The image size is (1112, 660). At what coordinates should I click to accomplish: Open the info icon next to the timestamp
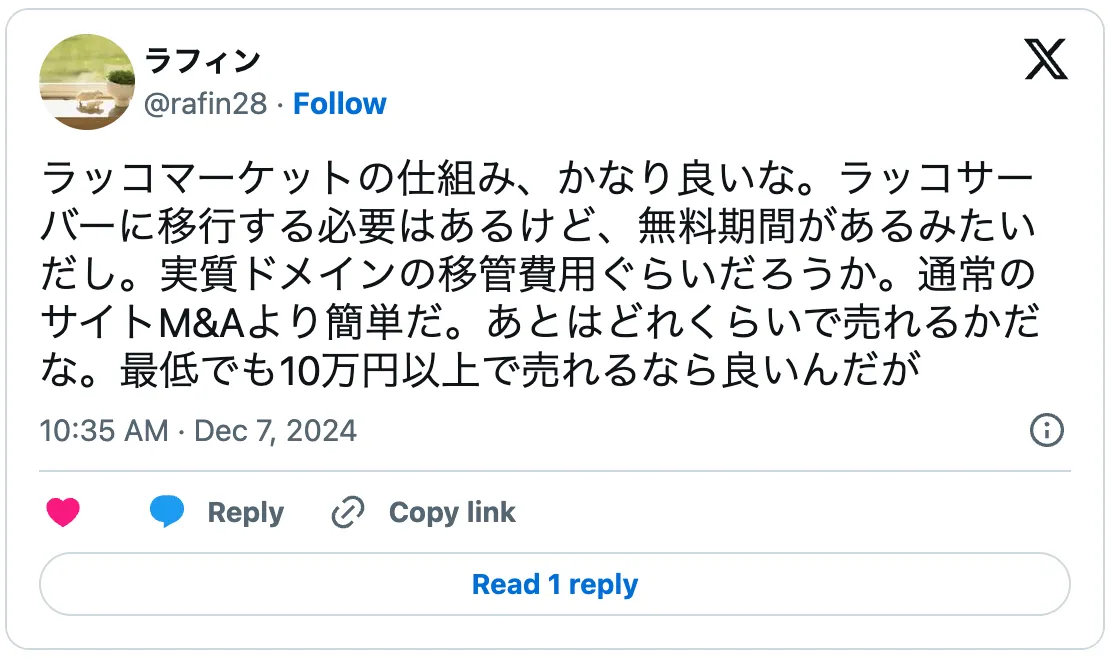[x=1046, y=430]
